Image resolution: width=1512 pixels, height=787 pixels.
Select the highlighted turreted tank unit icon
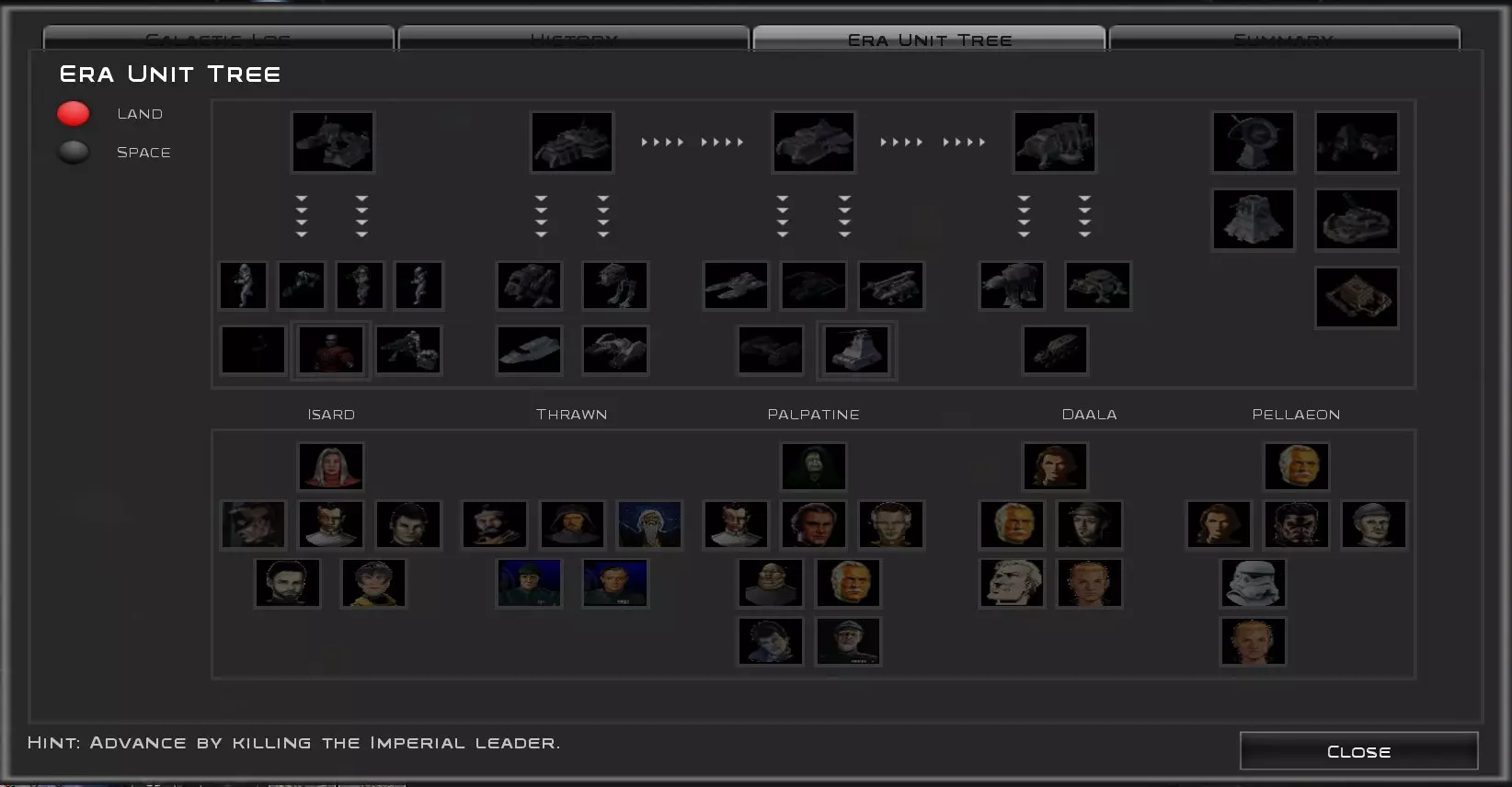pos(857,349)
